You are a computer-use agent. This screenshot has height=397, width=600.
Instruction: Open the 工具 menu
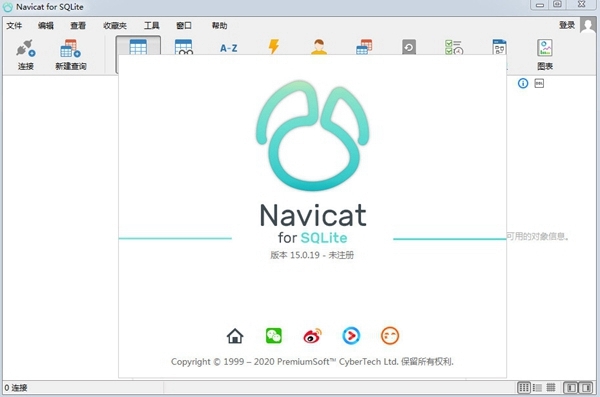(x=152, y=26)
